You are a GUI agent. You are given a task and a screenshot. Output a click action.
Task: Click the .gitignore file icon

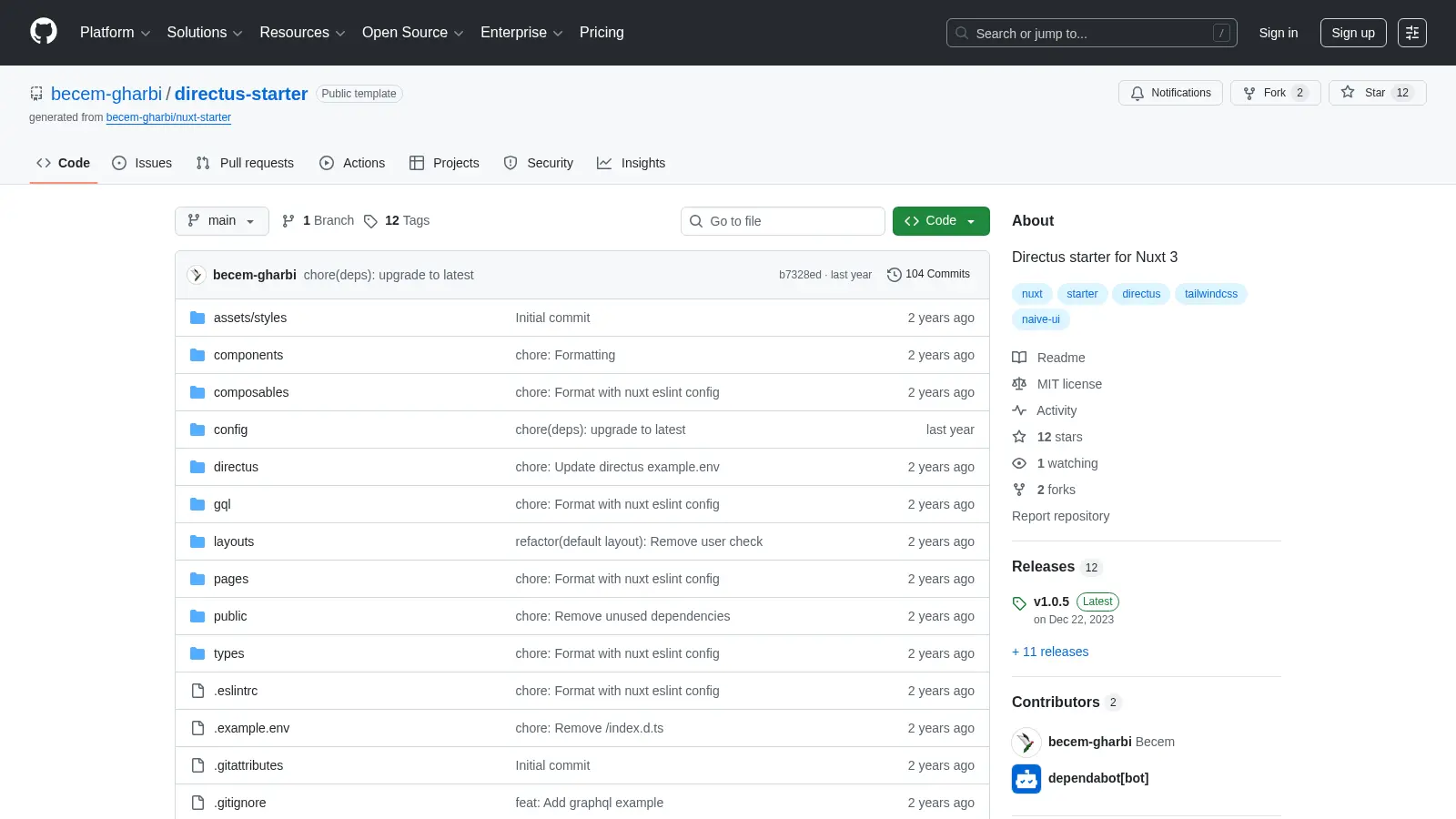click(x=197, y=803)
